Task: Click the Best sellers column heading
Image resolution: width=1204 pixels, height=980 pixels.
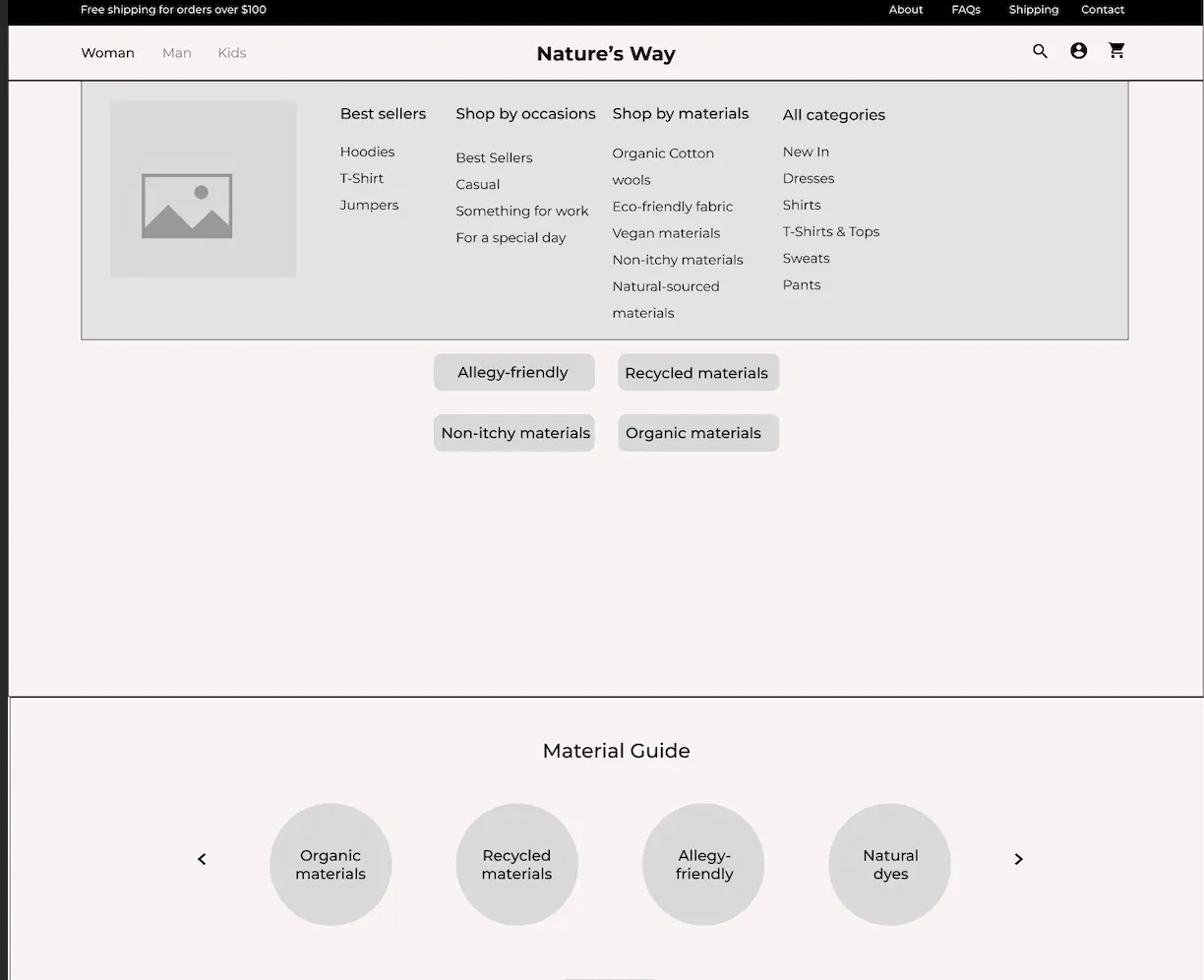Action: coord(383,113)
